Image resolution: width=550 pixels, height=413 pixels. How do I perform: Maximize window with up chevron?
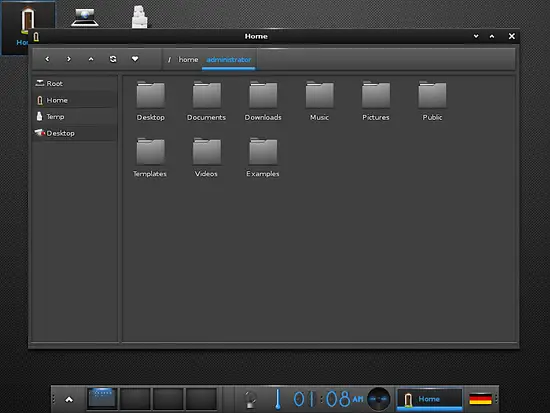pos(492,36)
